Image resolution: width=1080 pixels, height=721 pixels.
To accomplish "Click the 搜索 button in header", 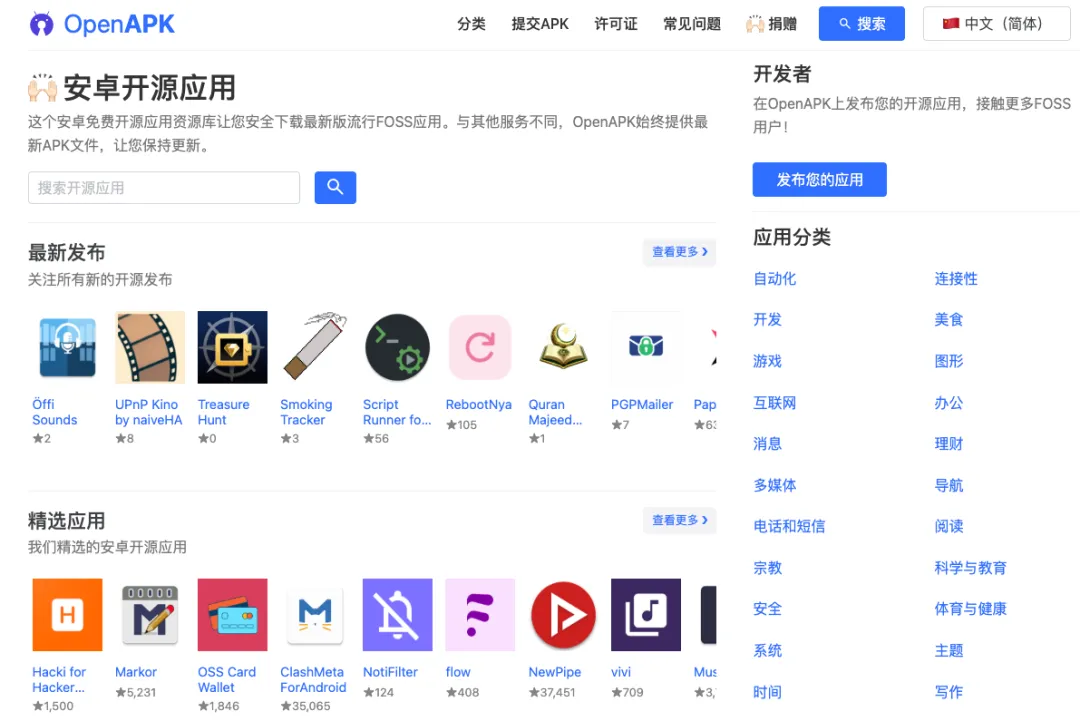I will point(862,24).
